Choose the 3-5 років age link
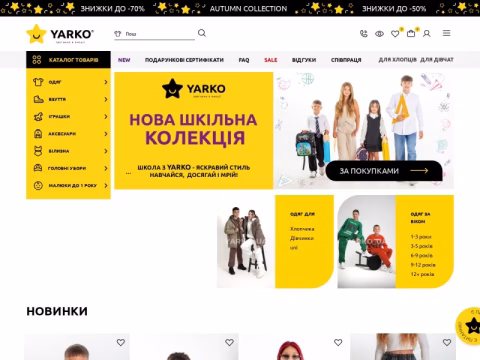480x360 pixels. tap(422, 246)
